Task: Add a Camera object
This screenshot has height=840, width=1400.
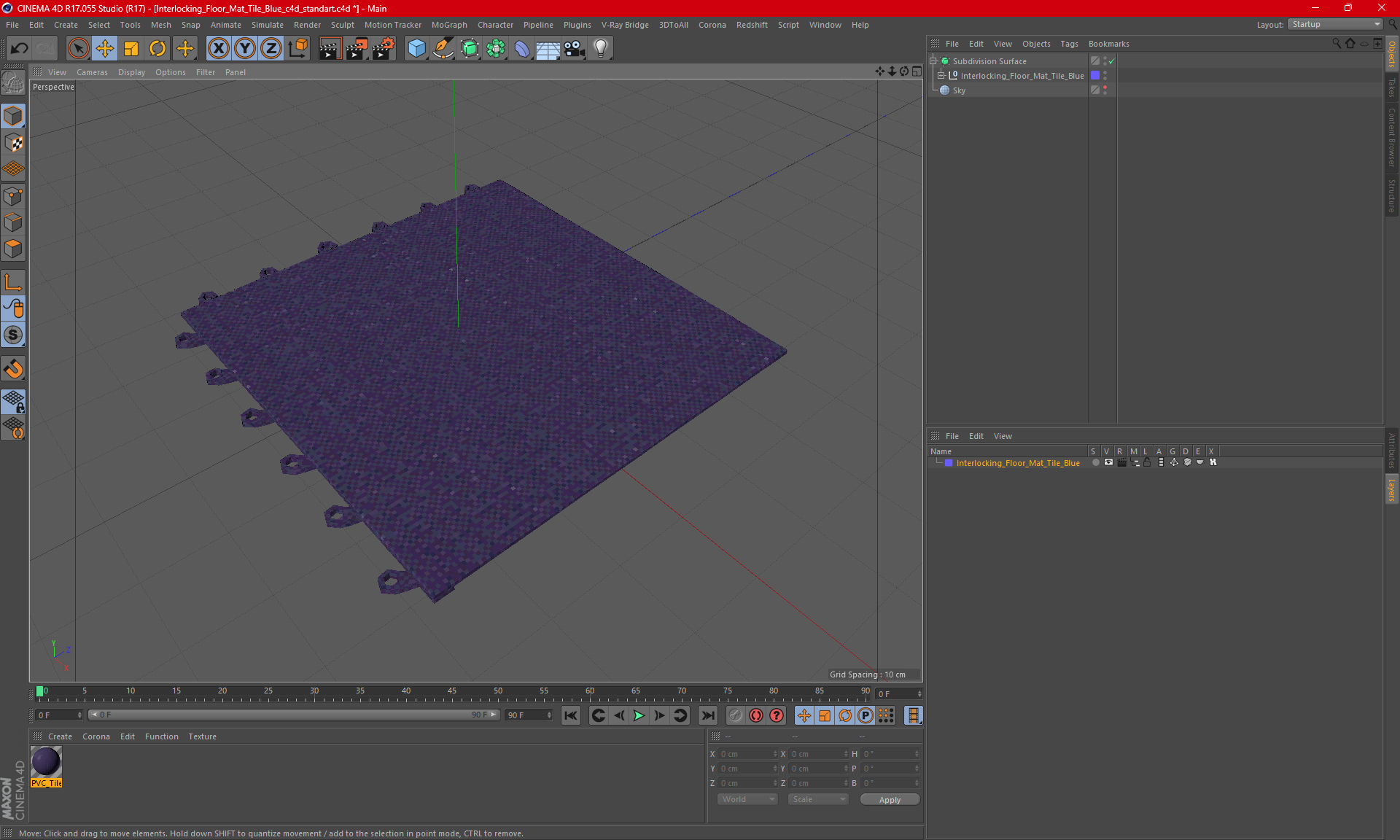Action: [x=575, y=49]
